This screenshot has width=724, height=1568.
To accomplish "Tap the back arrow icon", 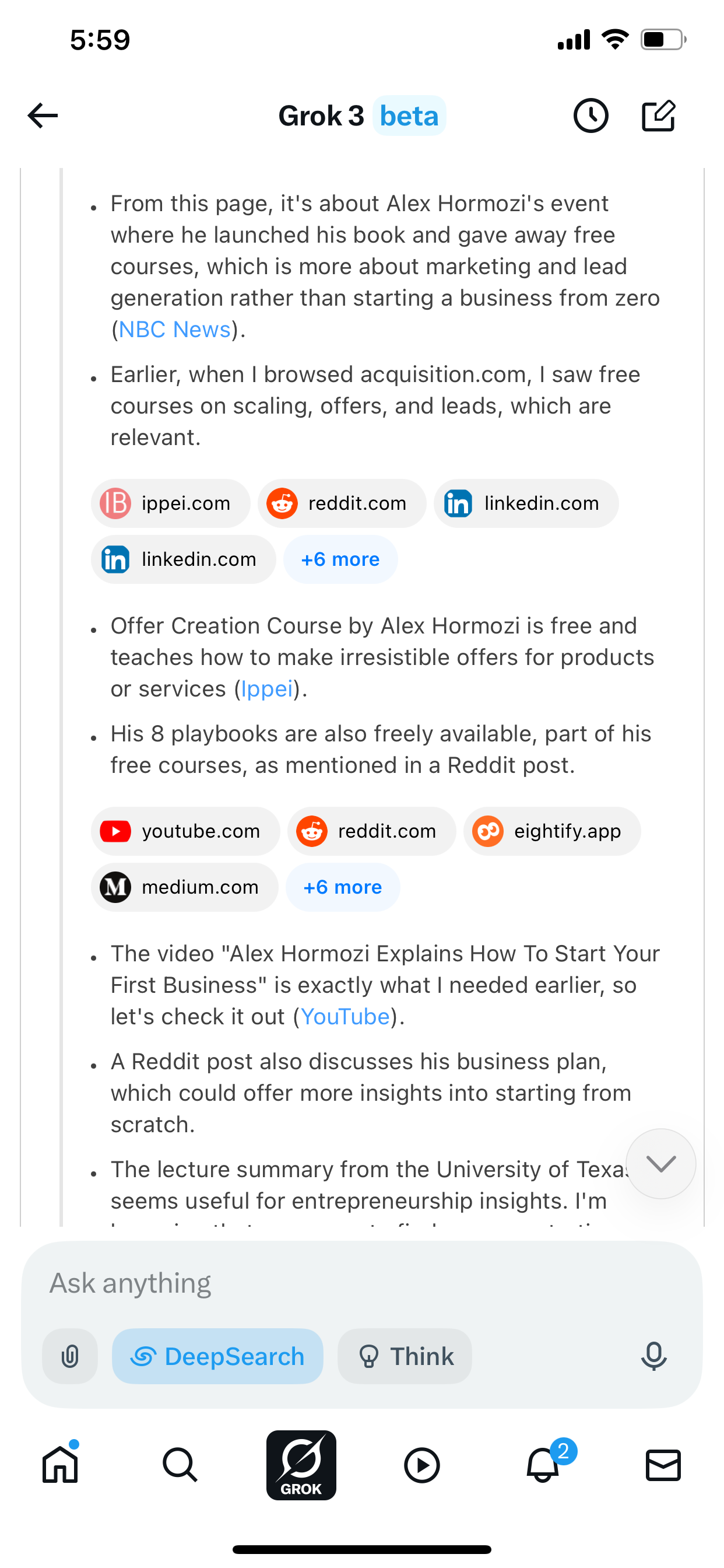I will pos(43,116).
